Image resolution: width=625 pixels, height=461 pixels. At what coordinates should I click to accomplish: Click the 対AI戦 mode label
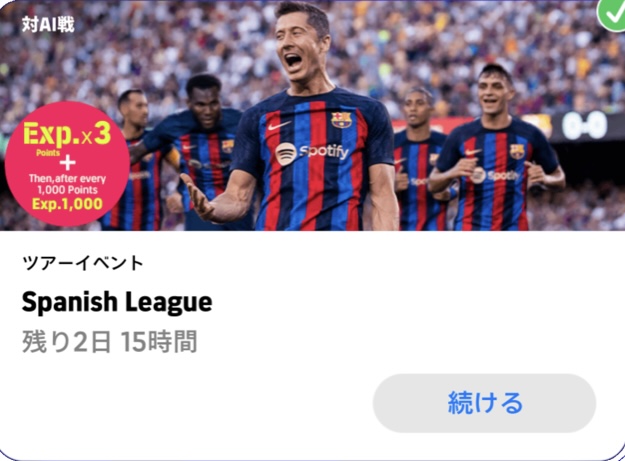pyautogui.click(x=48, y=25)
